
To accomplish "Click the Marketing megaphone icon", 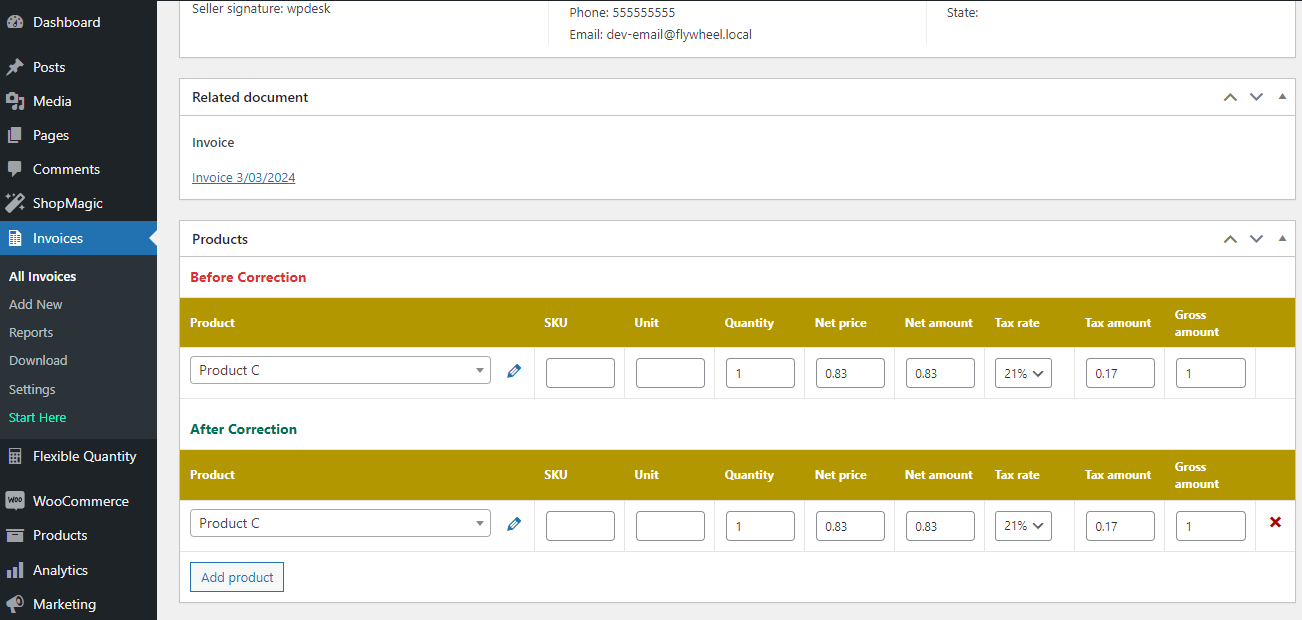I will tap(15, 604).
